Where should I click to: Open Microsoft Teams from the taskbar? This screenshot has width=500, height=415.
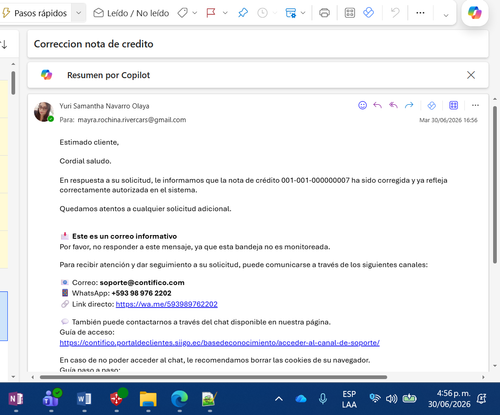[x=51, y=399]
